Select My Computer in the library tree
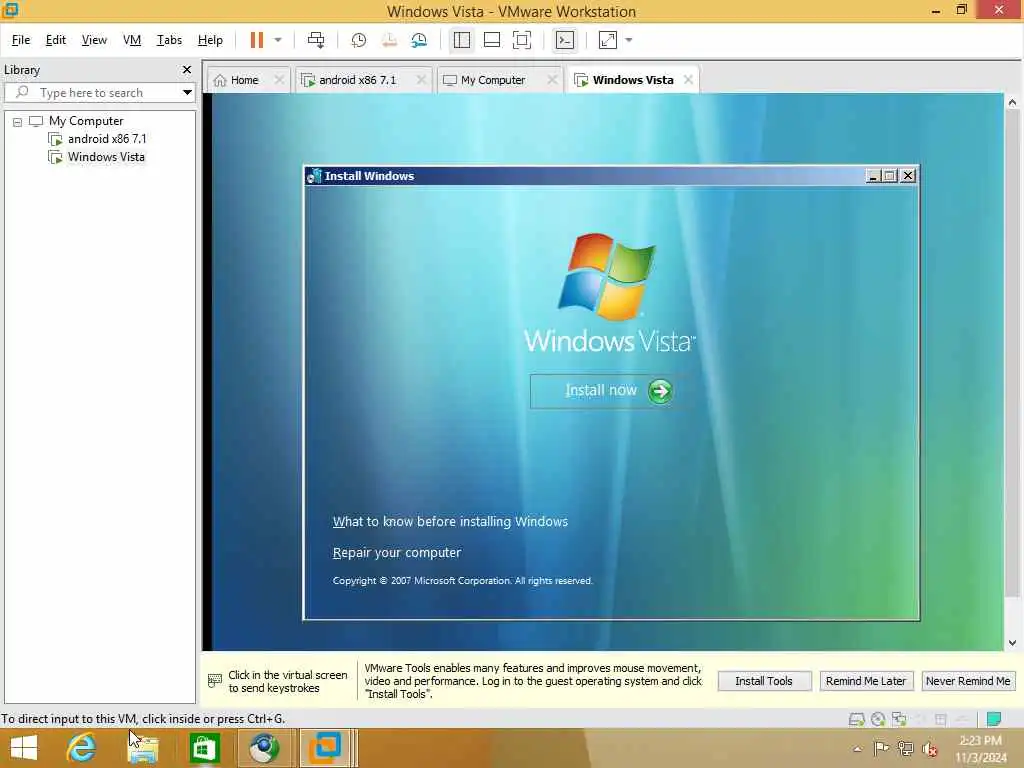The width and height of the screenshot is (1024, 768). tap(86, 121)
